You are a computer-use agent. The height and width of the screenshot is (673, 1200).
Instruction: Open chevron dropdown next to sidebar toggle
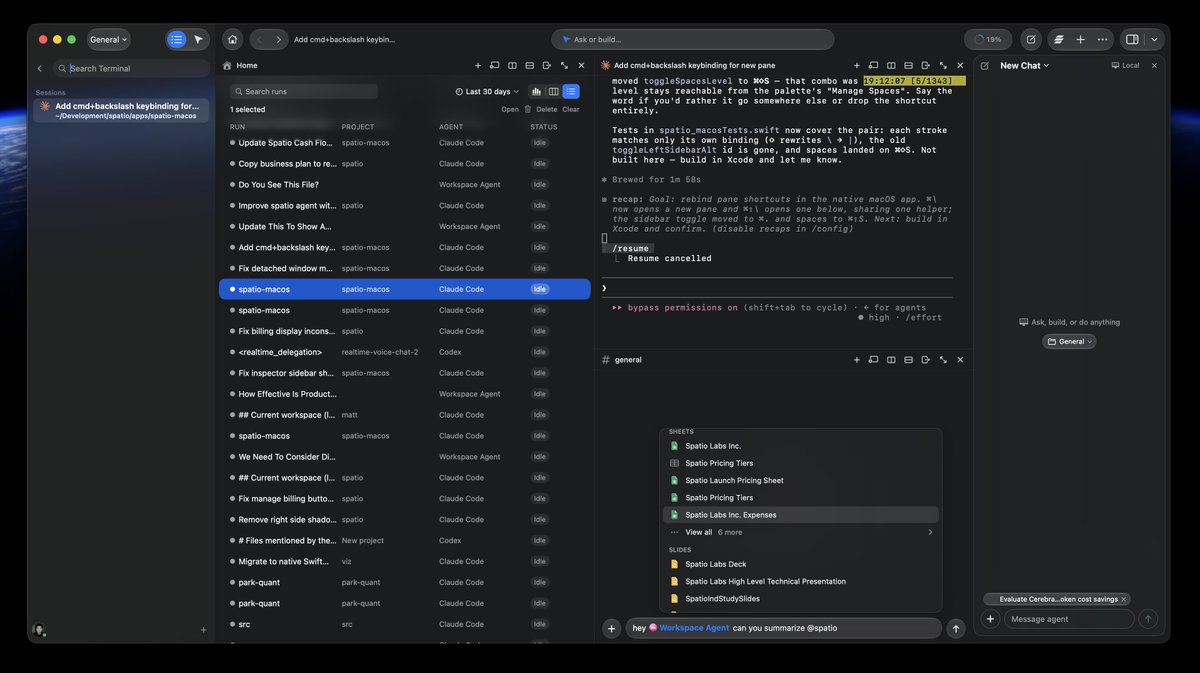pos(1154,40)
